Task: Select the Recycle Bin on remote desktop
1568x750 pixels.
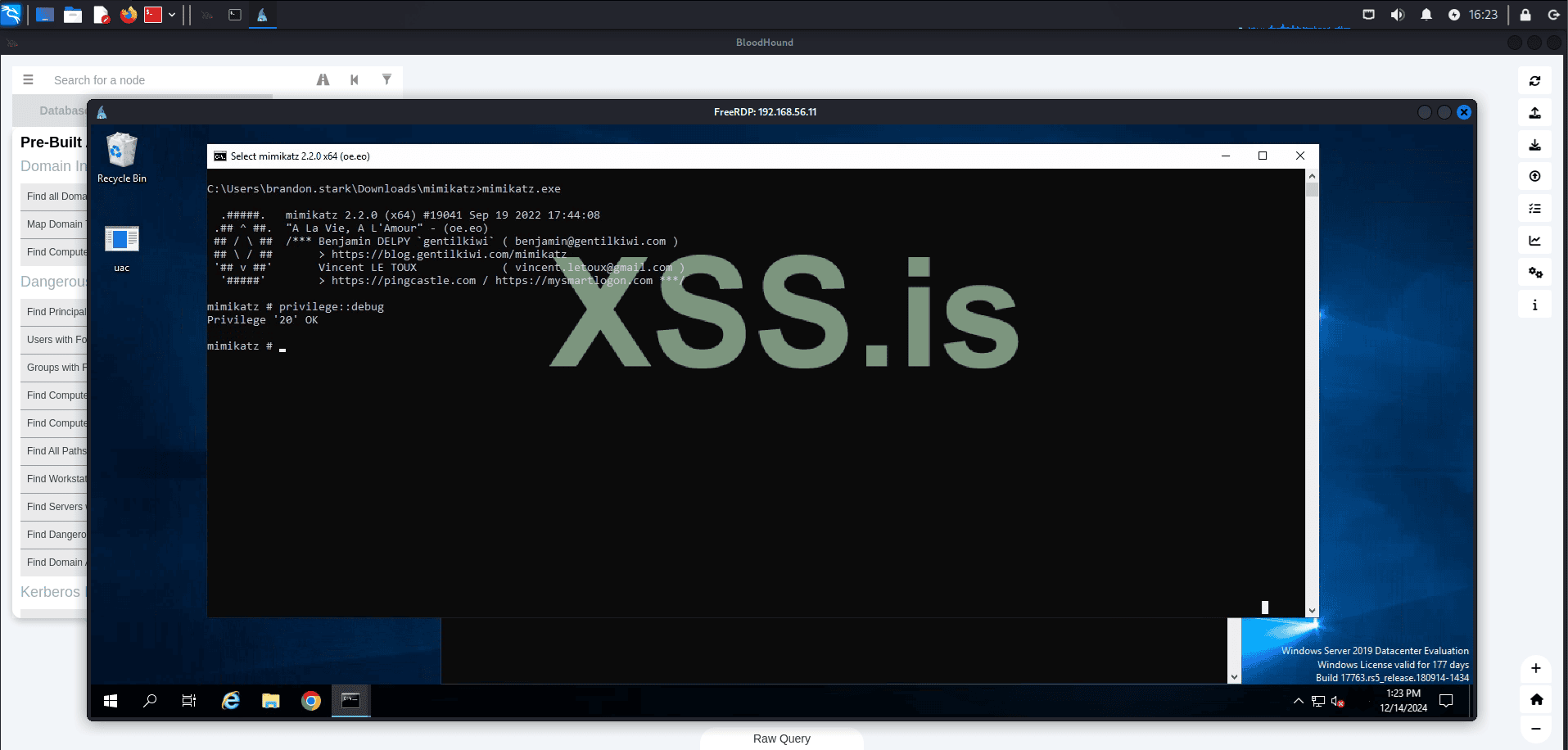Action: [x=122, y=158]
